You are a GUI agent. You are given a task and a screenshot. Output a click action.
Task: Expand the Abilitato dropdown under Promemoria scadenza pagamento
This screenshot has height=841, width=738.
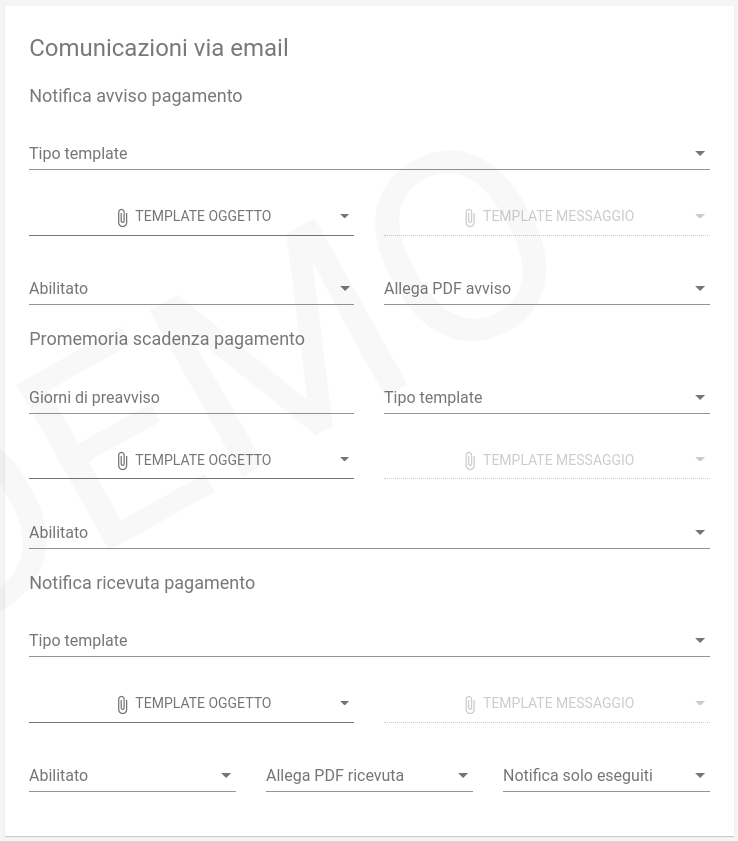pos(369,533)
